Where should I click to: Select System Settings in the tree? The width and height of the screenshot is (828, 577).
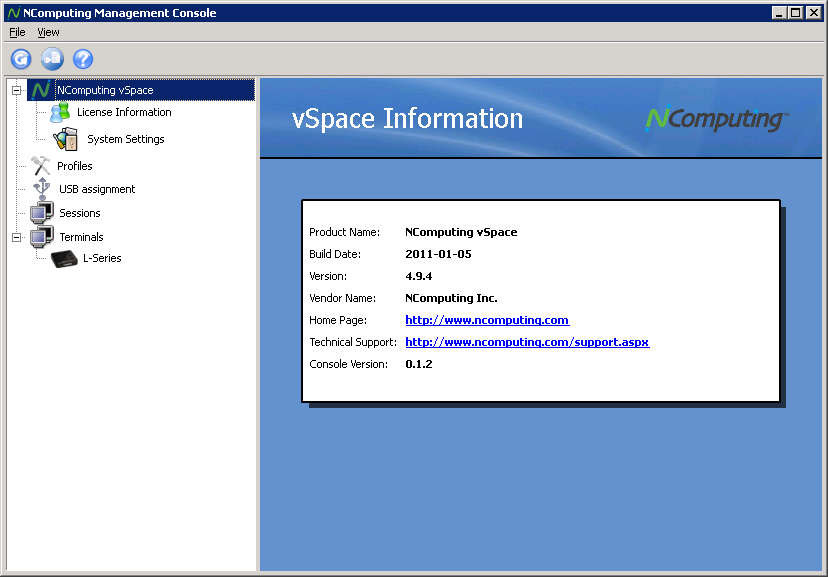pos(126,139)
